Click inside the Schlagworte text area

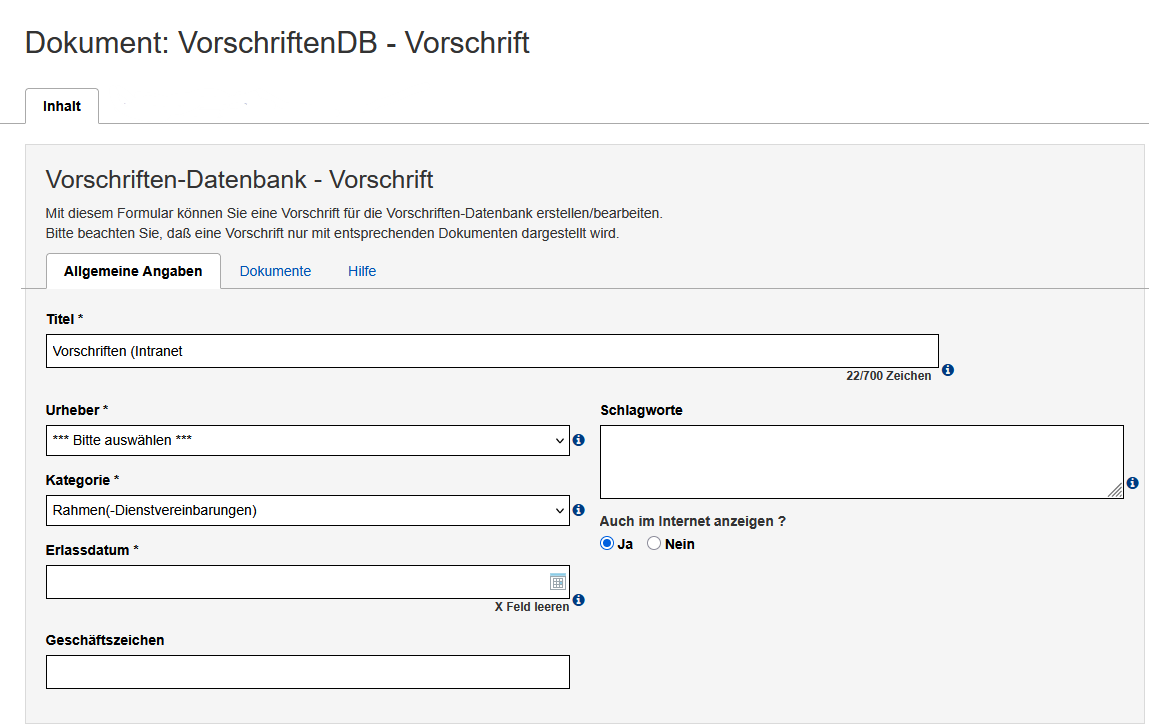pyautogui.click(x=860, y=461)
